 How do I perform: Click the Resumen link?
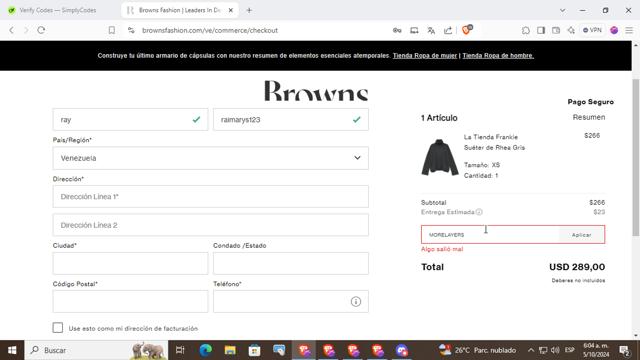tap(589, 117)
